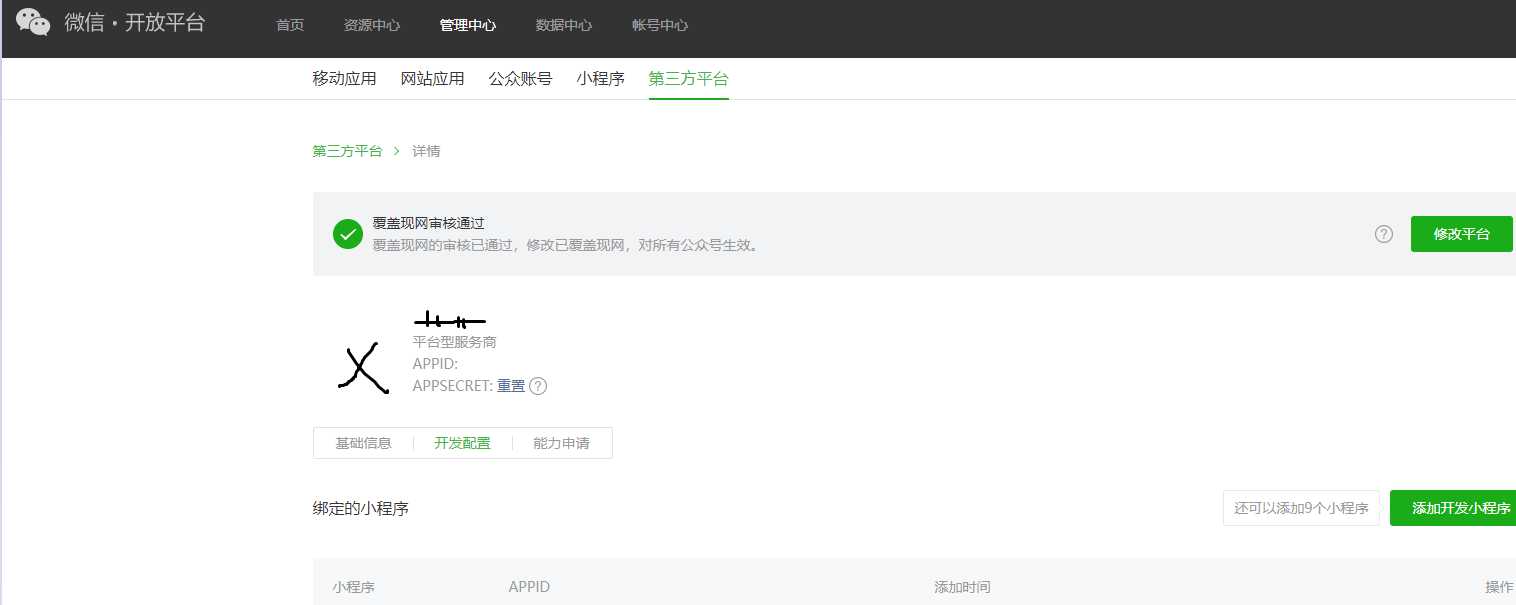Click the 还可以添加9个小程序 label
1516x605 pixels.
[x=1301, y=508]
